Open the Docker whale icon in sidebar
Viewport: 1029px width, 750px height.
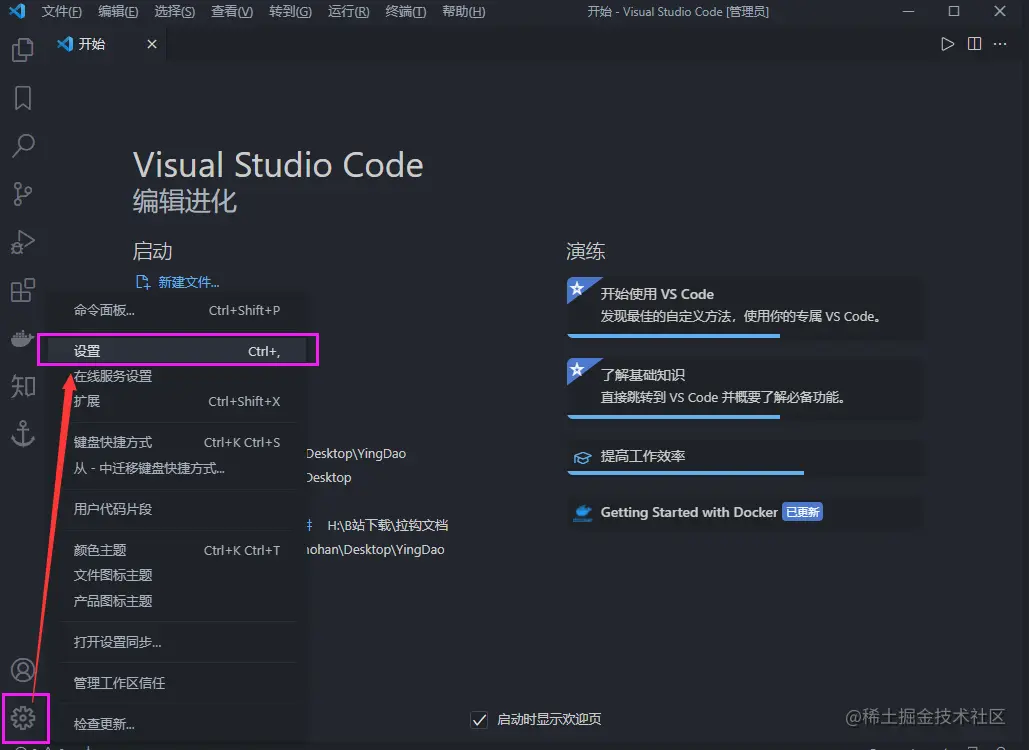[x=23, y=338]
